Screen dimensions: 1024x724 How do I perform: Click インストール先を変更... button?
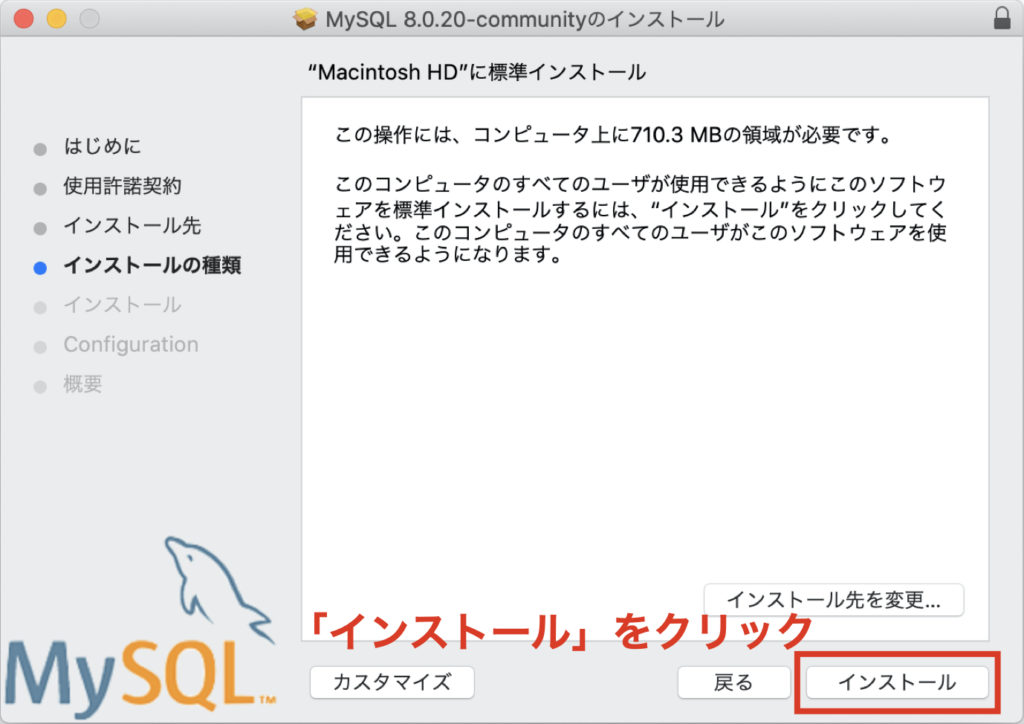point(833,599)
